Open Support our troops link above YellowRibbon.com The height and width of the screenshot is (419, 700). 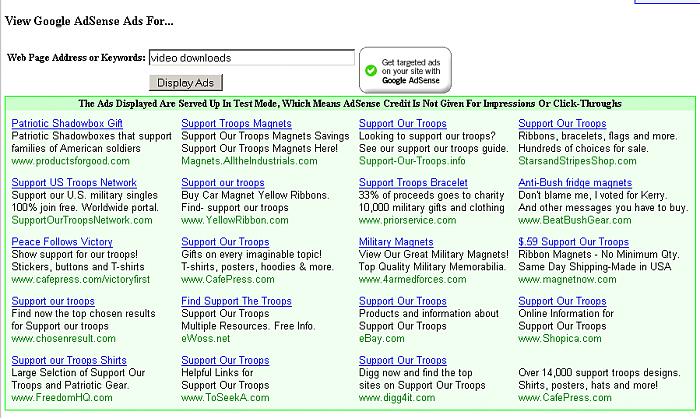tap(222, 183)
